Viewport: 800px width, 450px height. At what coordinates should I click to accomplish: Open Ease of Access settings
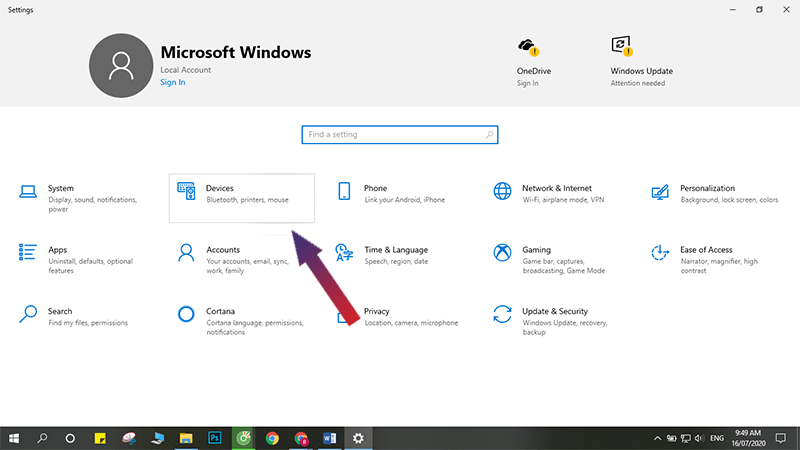705,250
